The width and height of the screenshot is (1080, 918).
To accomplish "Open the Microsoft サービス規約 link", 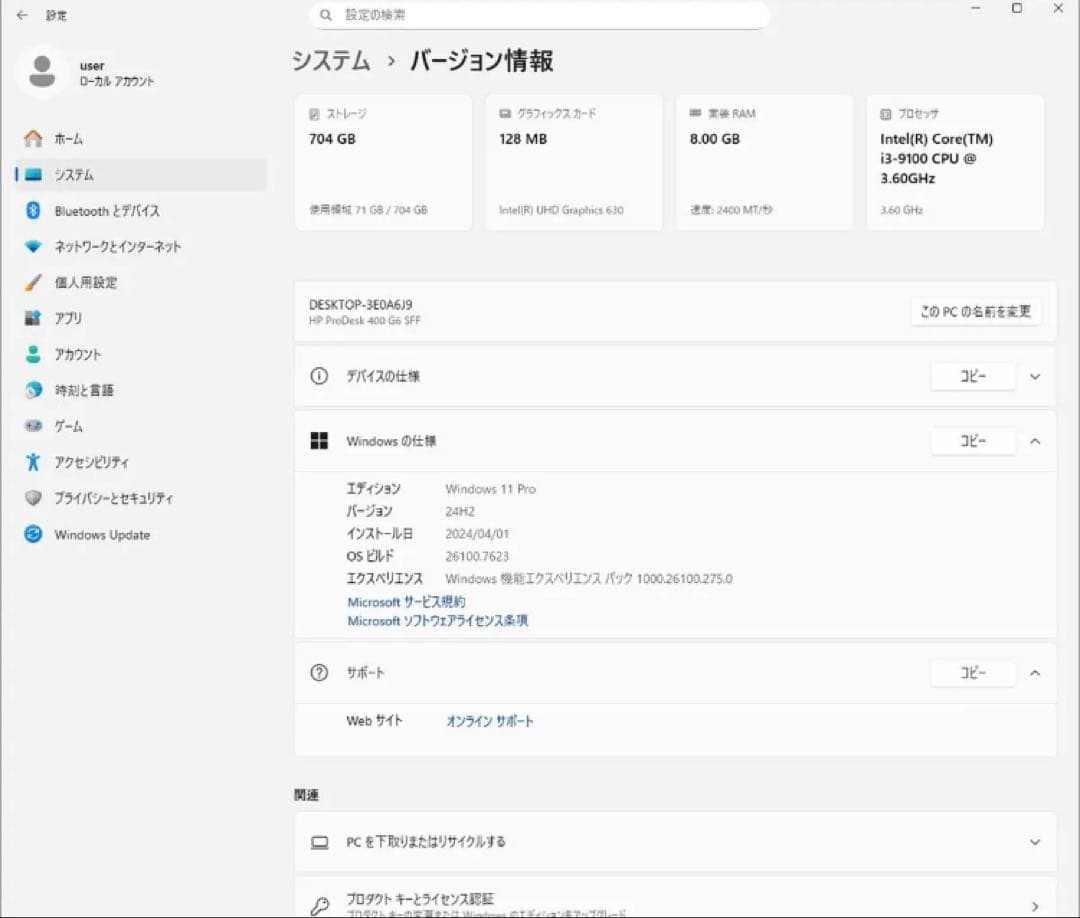I will 404,601.
